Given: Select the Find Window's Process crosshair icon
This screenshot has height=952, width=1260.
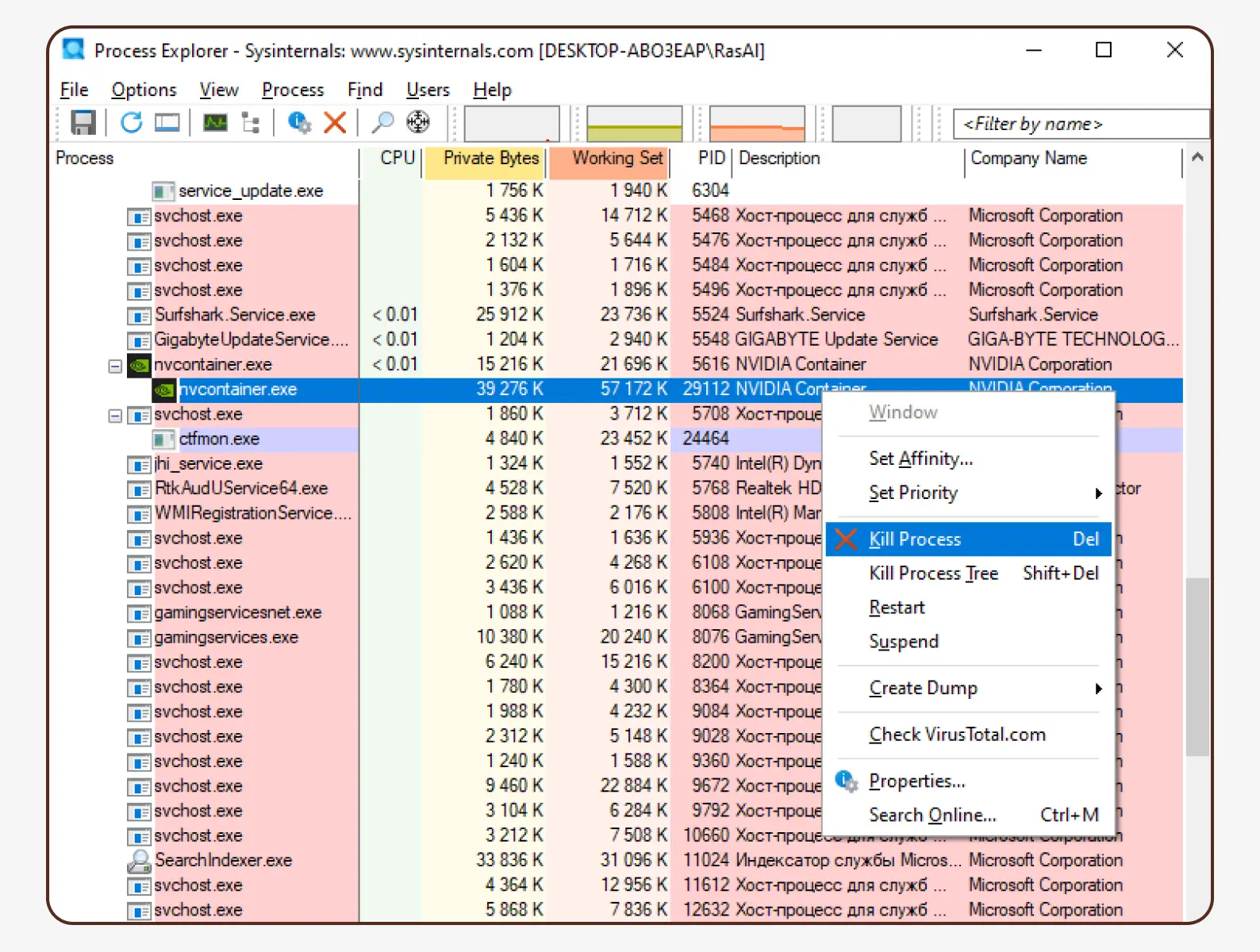Looking at the screenshot, I should point(418,122).
